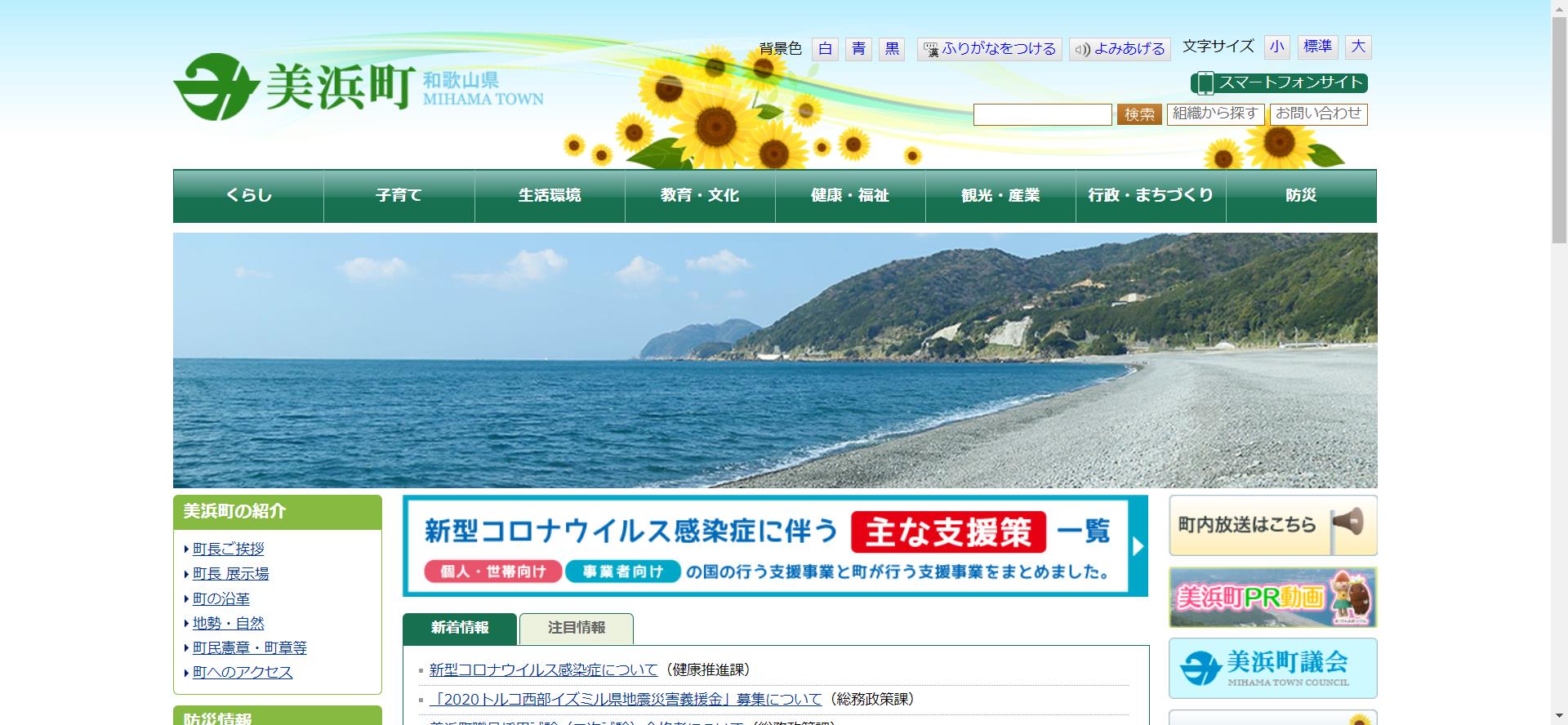This screenshot has height=725, width=1568.
Task: Click the page vertical scrollbar thumb
Action: pos(1559,129)
